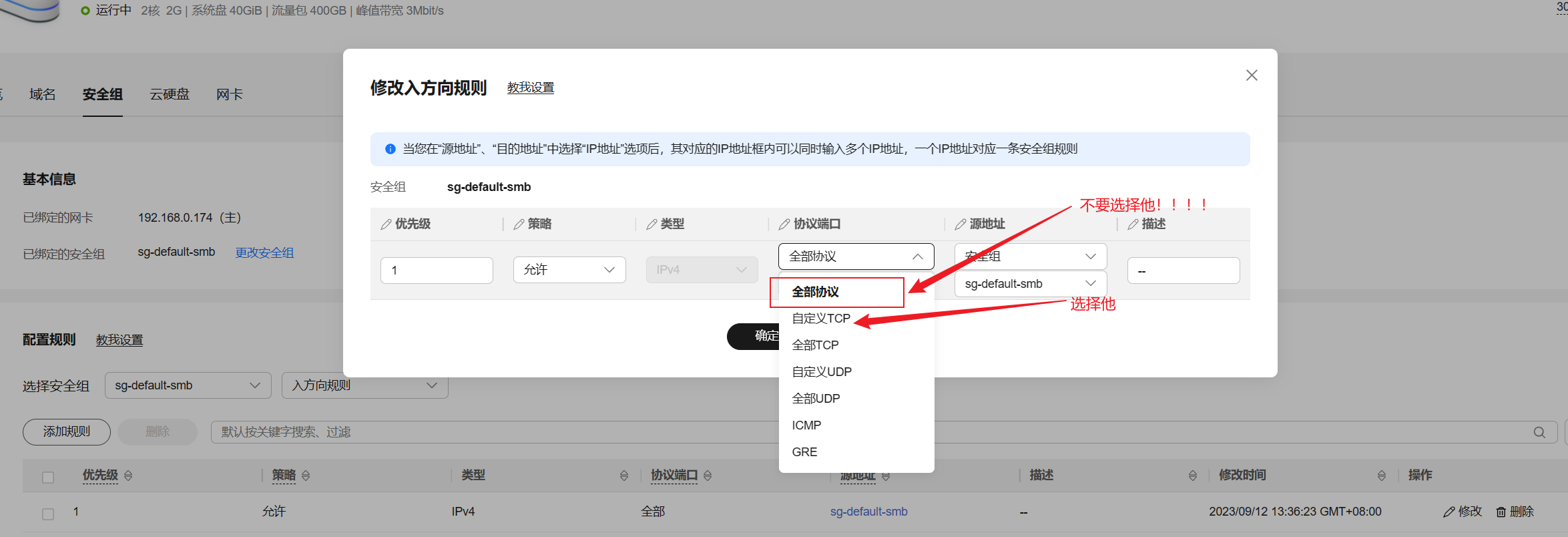This screenshot has width=1568, height=537.
Task: Select 全部协议 in the protocol list
Action: (x=856, y=292)
